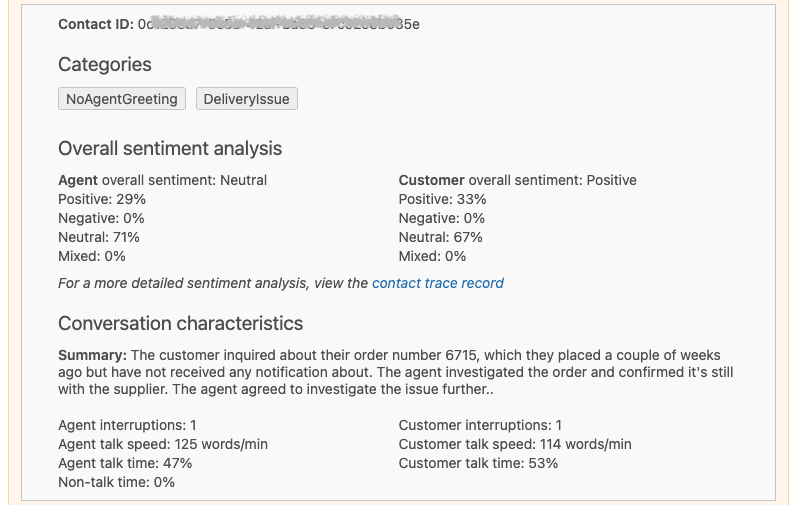This screenshot has height=505, width=800.
Task: Click Customer talk speed 114 words/min
Action: pos(515,444)
